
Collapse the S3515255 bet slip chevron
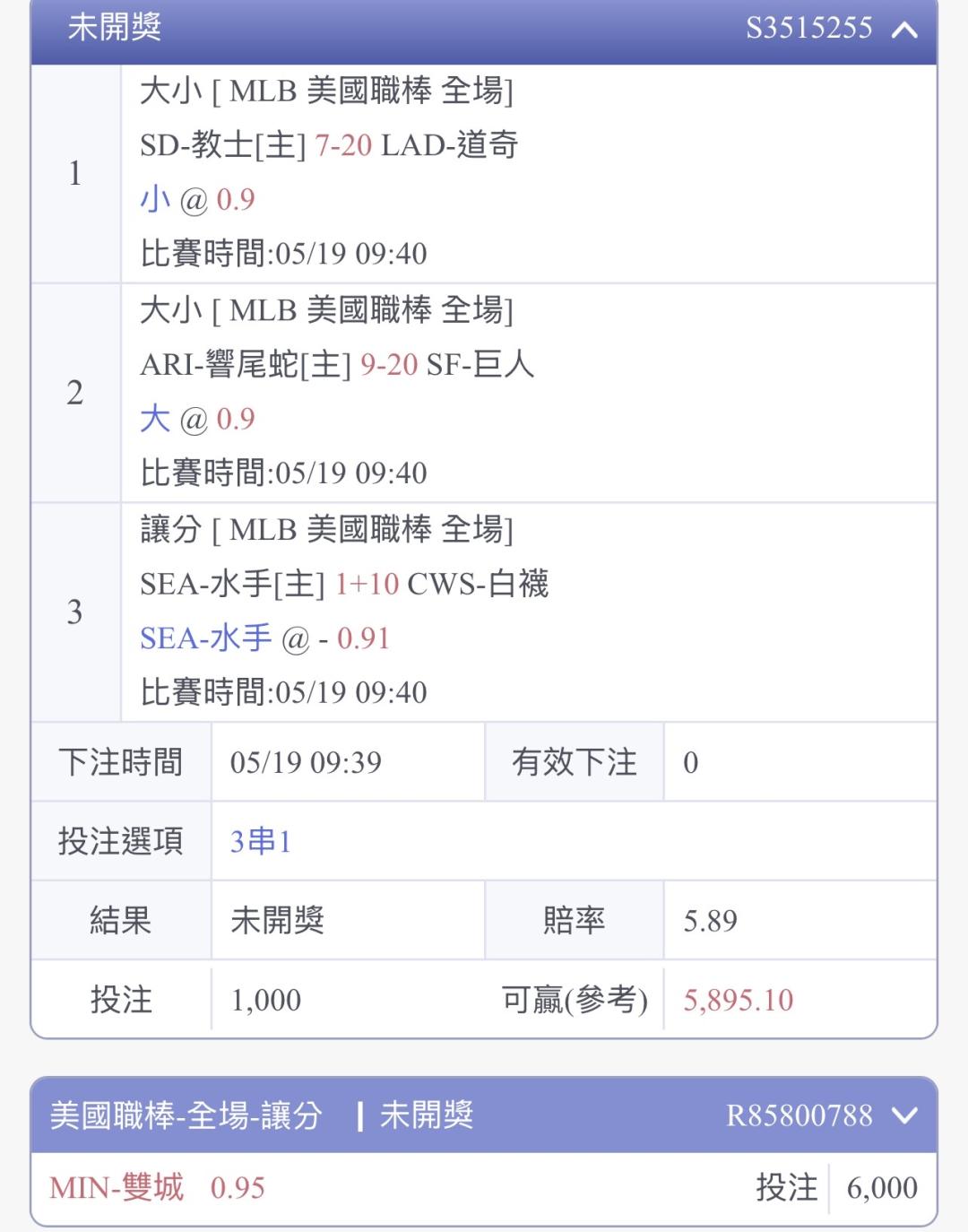tap(904, 30)
